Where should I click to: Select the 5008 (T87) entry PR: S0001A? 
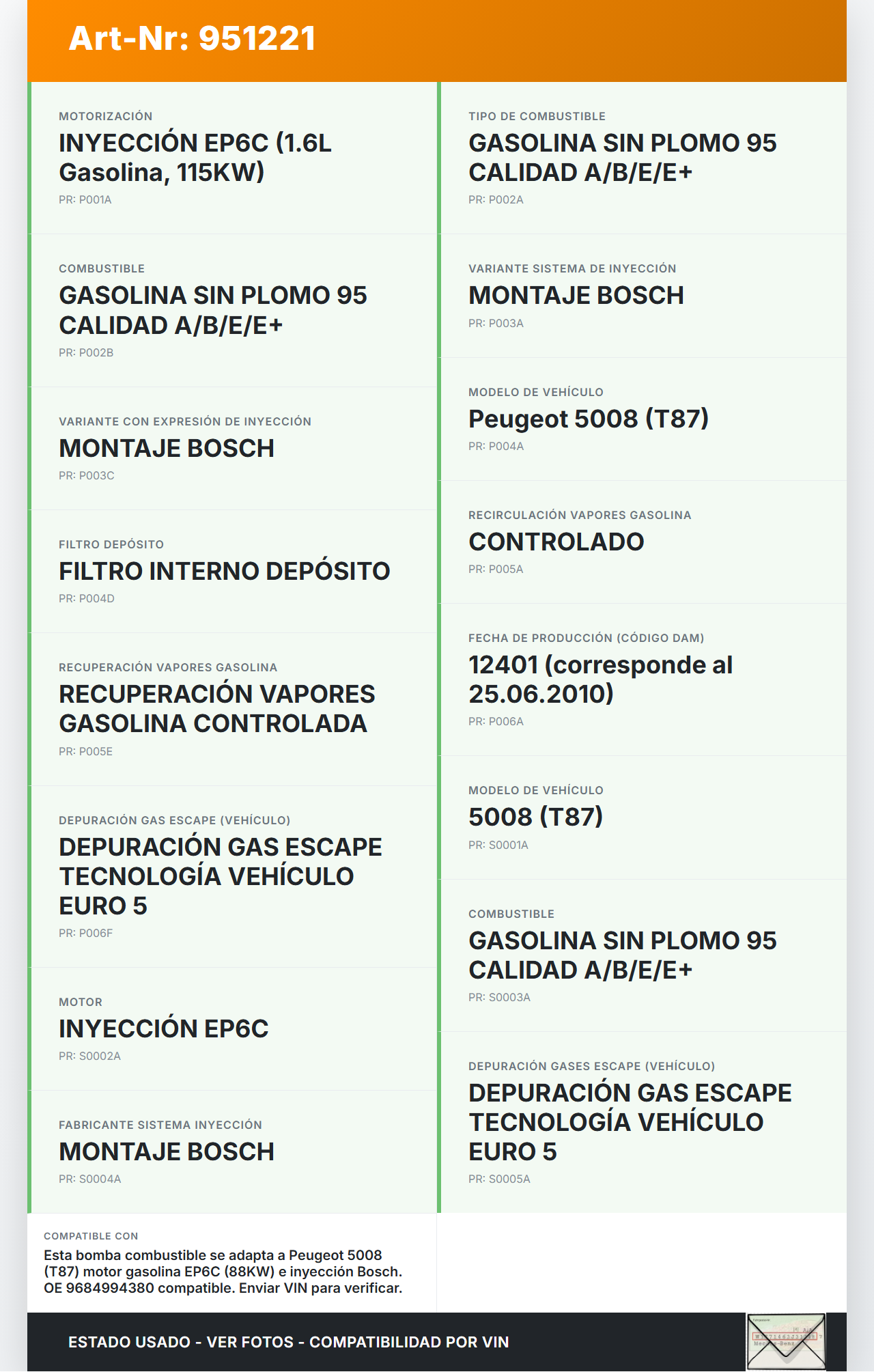(535, 817)
